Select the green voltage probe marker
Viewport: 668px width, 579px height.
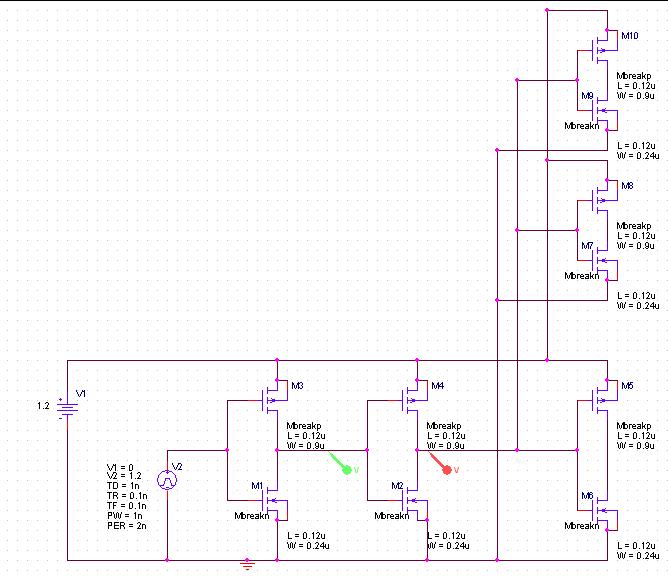(x=346, y=465)
